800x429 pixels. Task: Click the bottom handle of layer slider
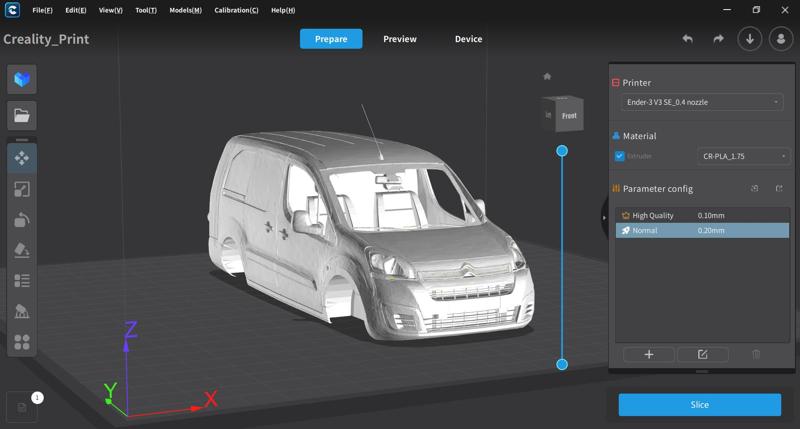point(562,364)
